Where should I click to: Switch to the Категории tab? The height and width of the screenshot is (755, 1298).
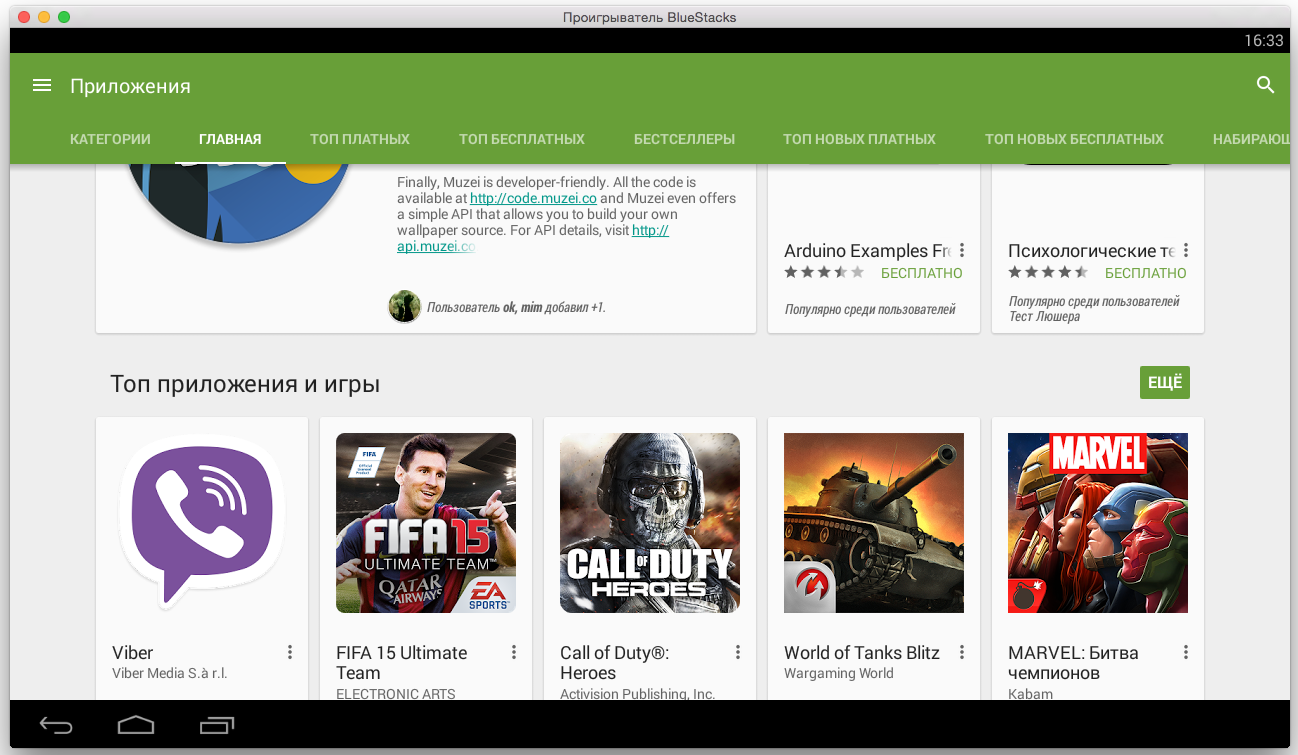pos(110,139)
